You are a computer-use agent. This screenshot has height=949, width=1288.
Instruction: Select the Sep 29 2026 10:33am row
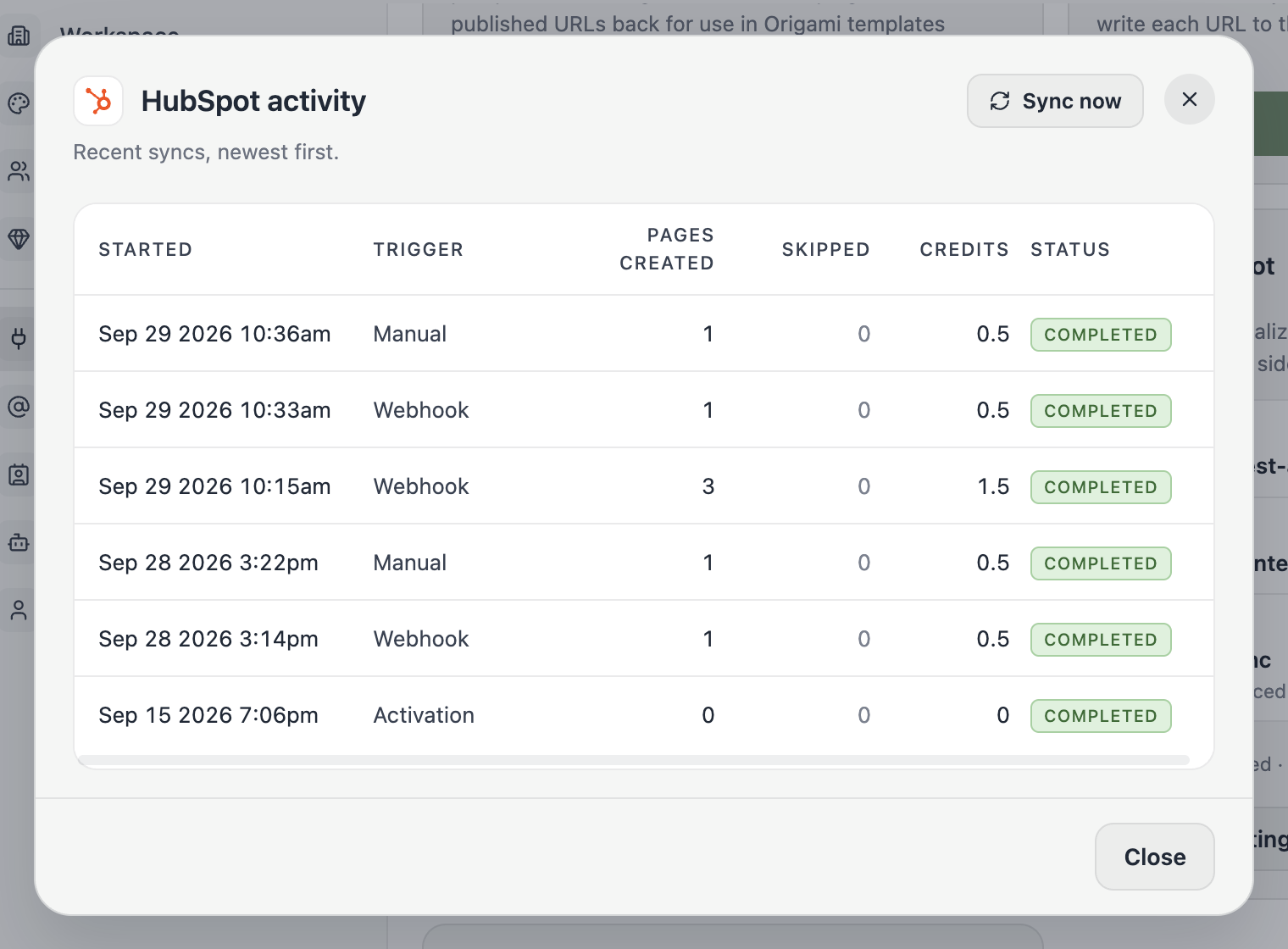(x=644, y=410)
